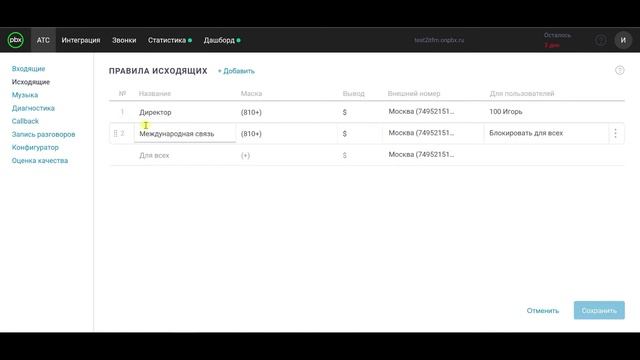Screen dimensions: 640x360
Task: Edit the Международная связь name field
Action: tap(185, 133)
